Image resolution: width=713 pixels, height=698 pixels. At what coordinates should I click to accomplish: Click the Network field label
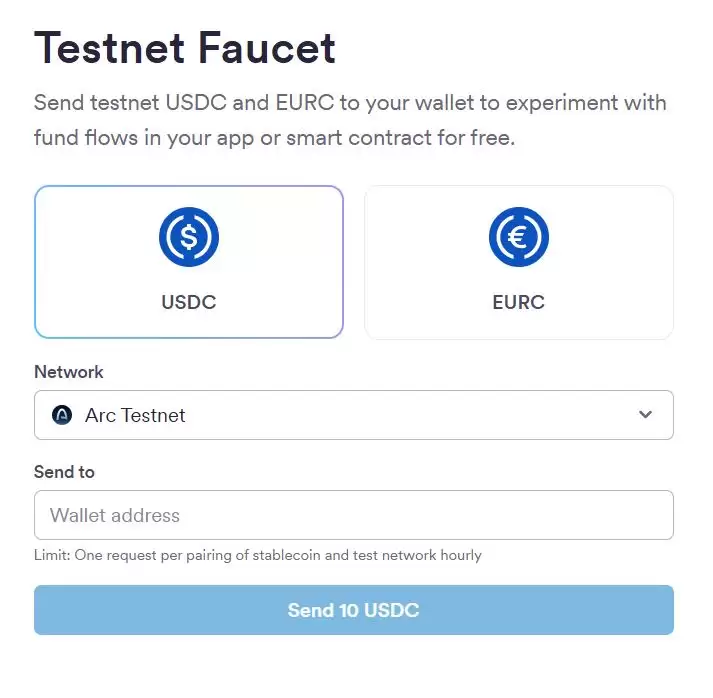69,372
